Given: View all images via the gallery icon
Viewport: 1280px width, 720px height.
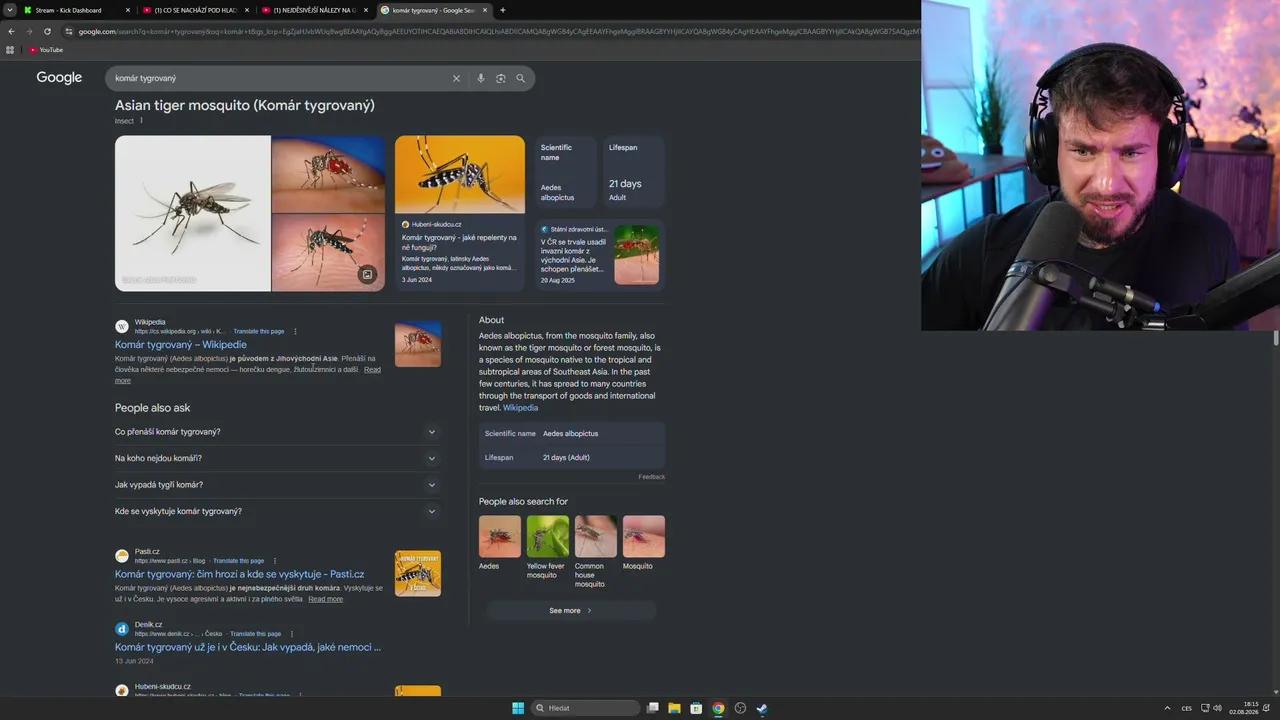Looking at the screenshot, I should tap(367, 274).
